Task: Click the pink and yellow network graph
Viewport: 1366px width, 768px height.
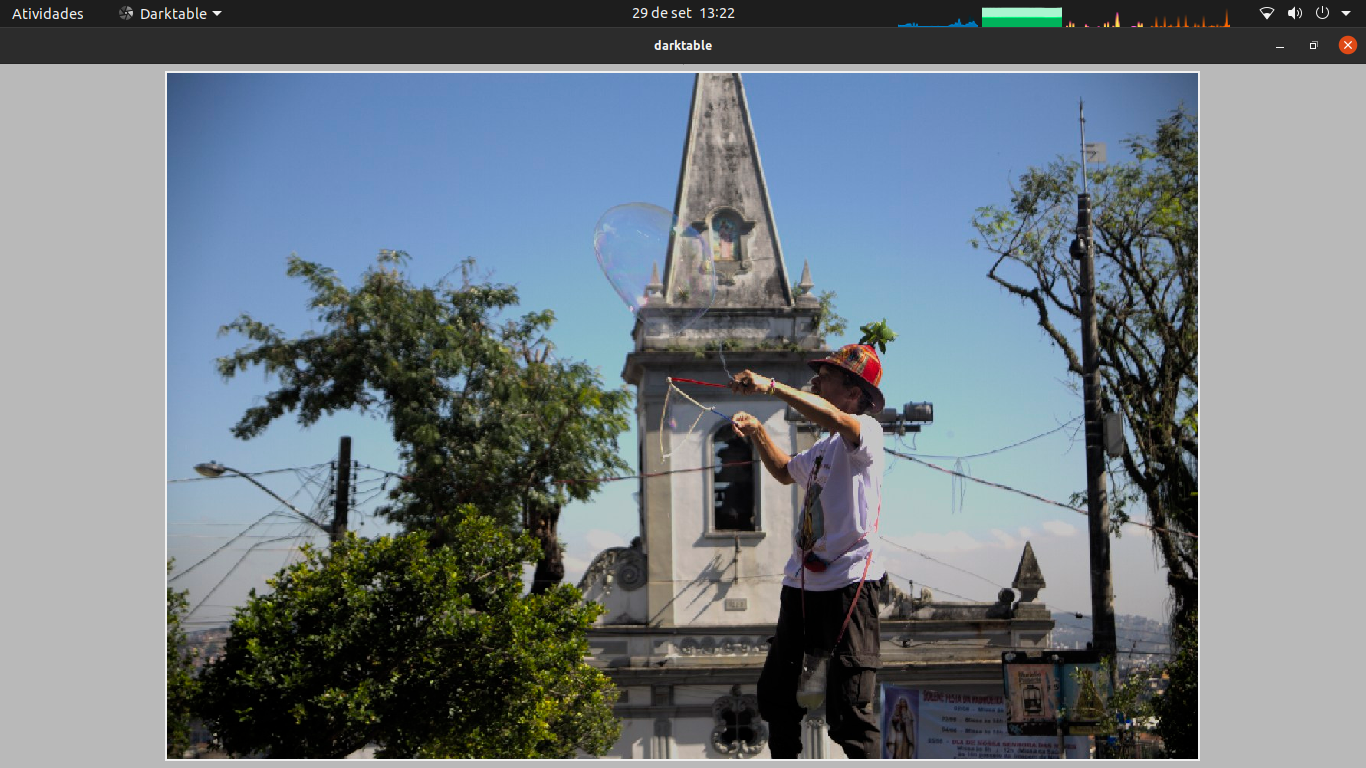Action: coord(1105,17)
